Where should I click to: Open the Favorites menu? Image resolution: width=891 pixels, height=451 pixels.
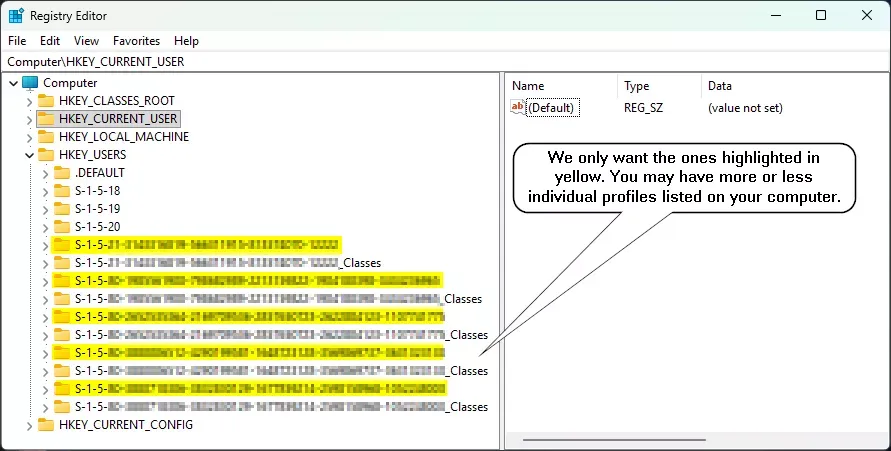click(136, 41)
